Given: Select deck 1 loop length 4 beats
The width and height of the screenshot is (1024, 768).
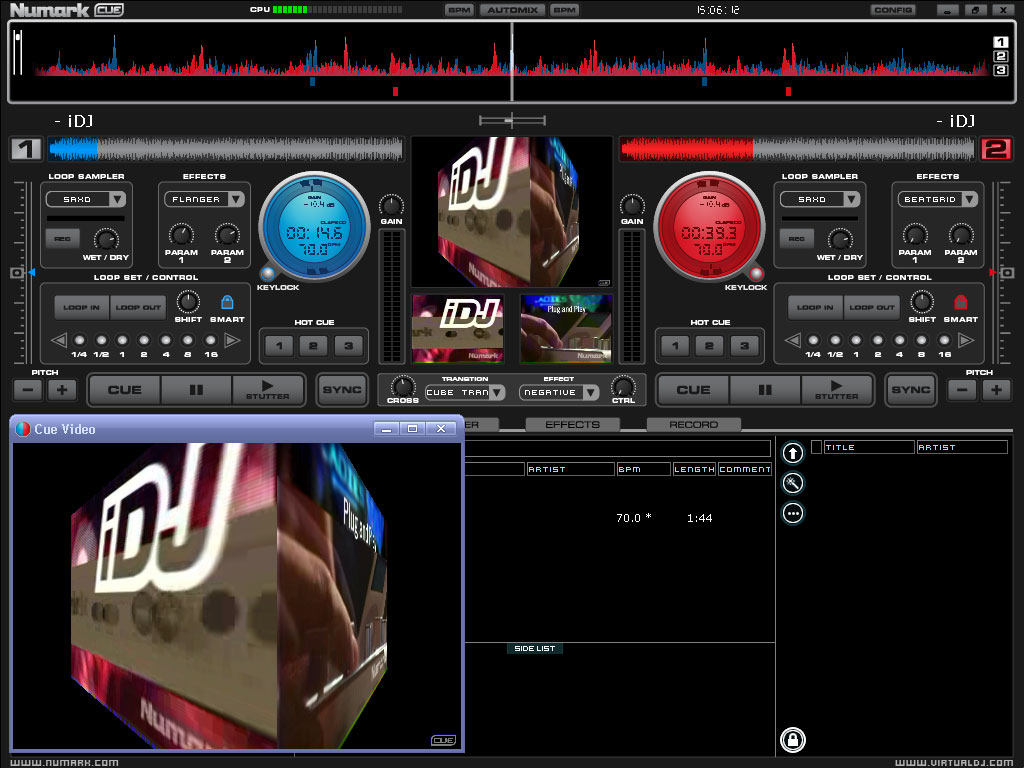Looking at the screenshot, I should click(166, 340).
